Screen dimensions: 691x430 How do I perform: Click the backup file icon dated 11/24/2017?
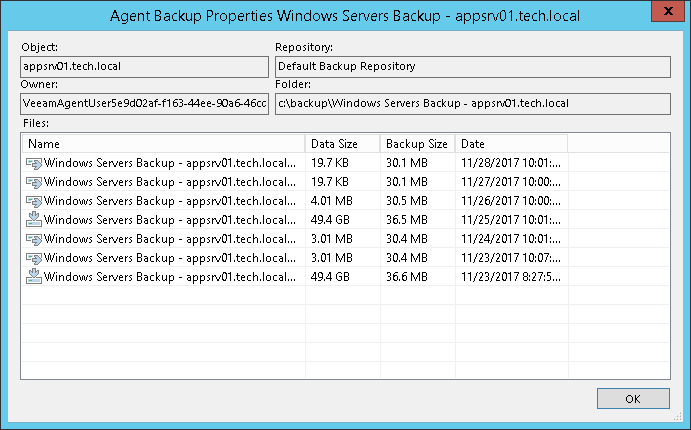[x=34, y=238]
